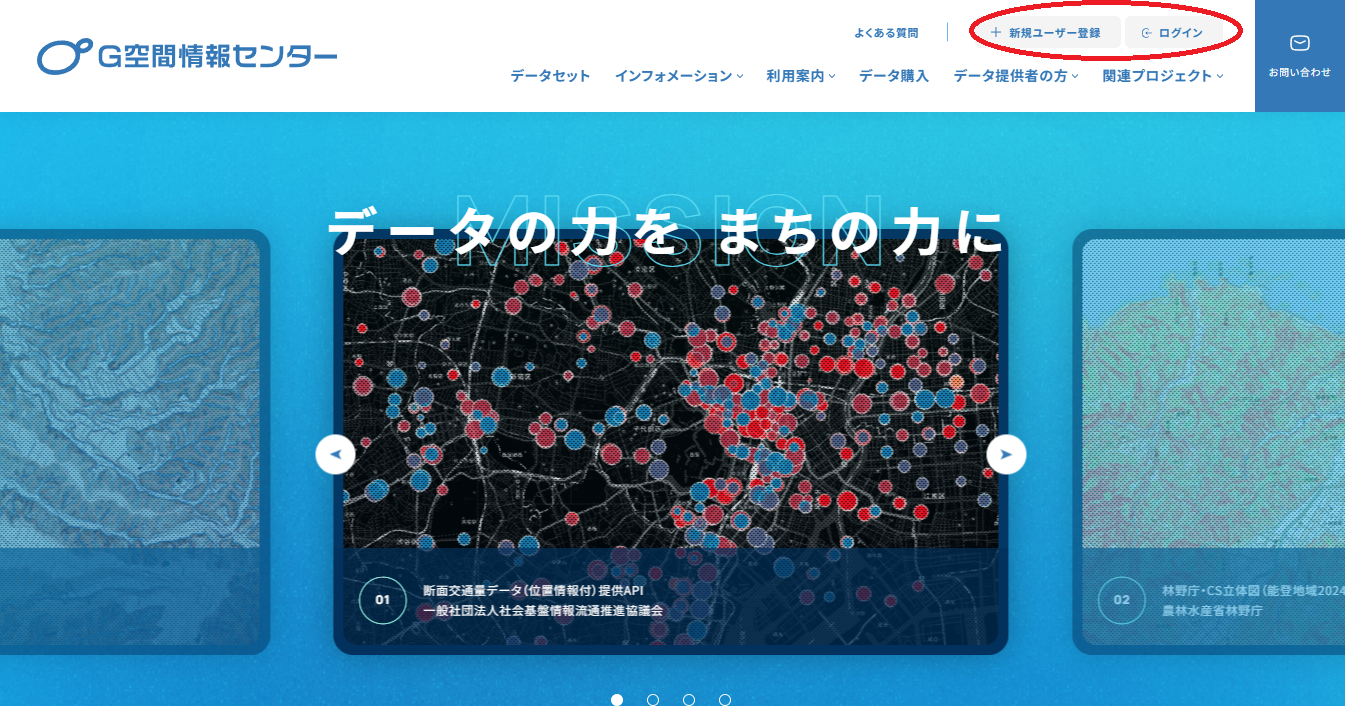Select third carousel pagination dot
The image size is (1345, 706).
tap(689, 700)
